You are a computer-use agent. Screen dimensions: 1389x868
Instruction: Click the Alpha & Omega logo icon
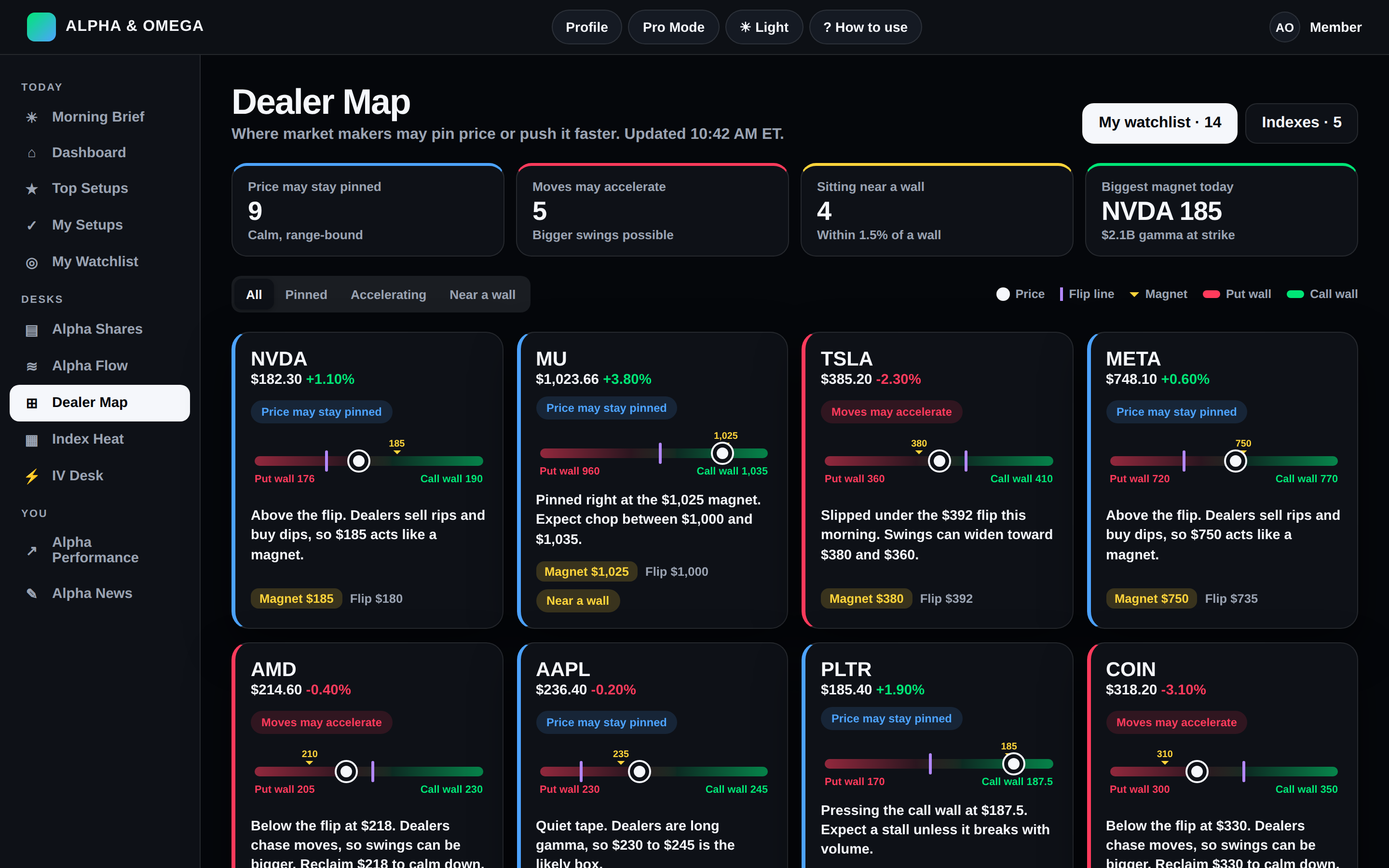tap(41, 27)
